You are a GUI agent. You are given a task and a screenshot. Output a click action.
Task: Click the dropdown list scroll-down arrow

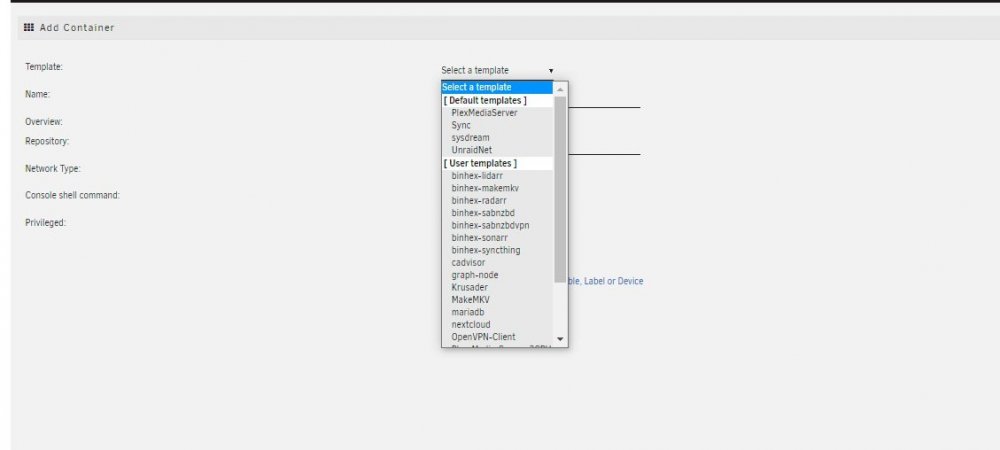coord(561,339)
